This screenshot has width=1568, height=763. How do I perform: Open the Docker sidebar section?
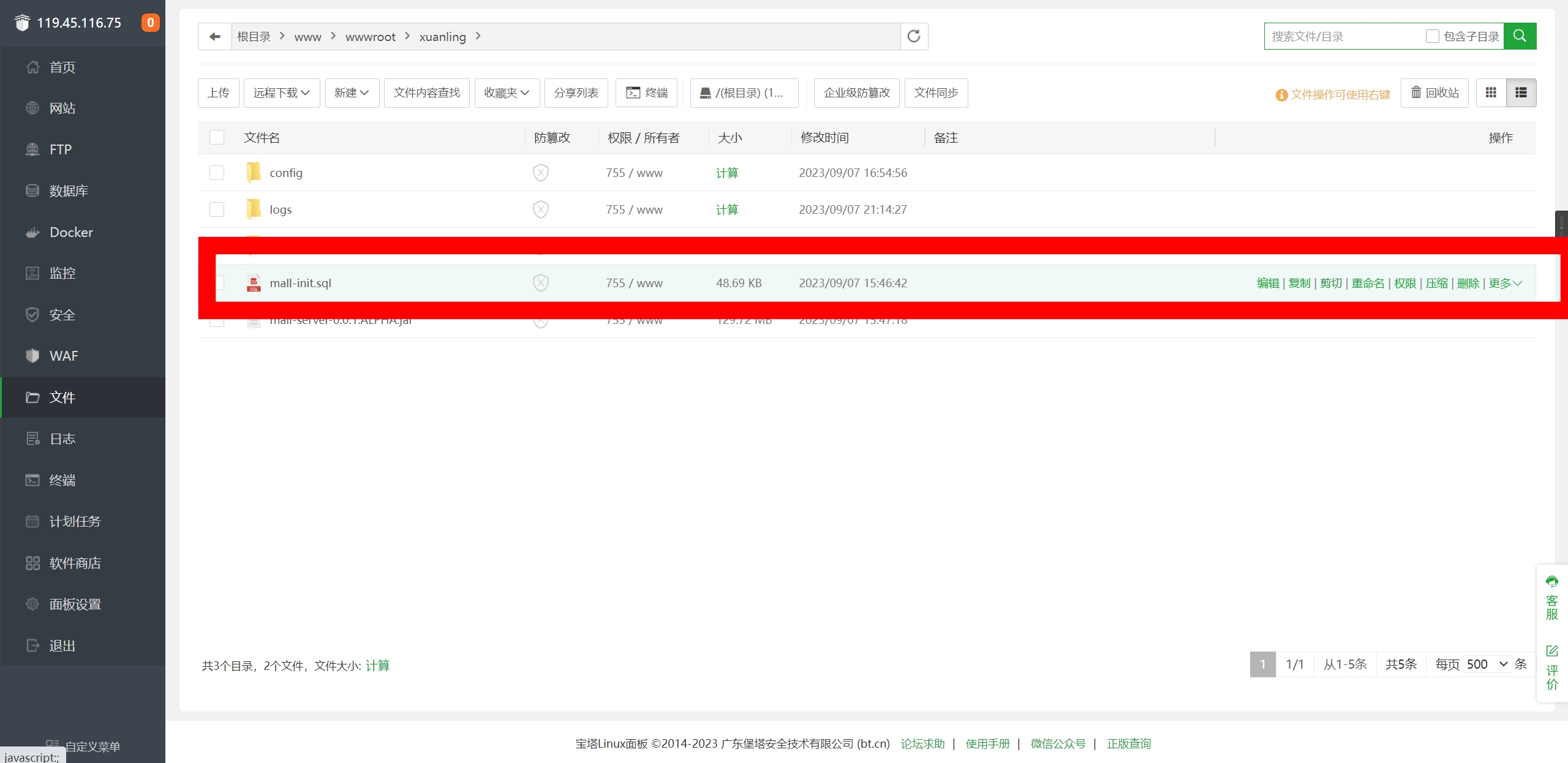(71, 232)
